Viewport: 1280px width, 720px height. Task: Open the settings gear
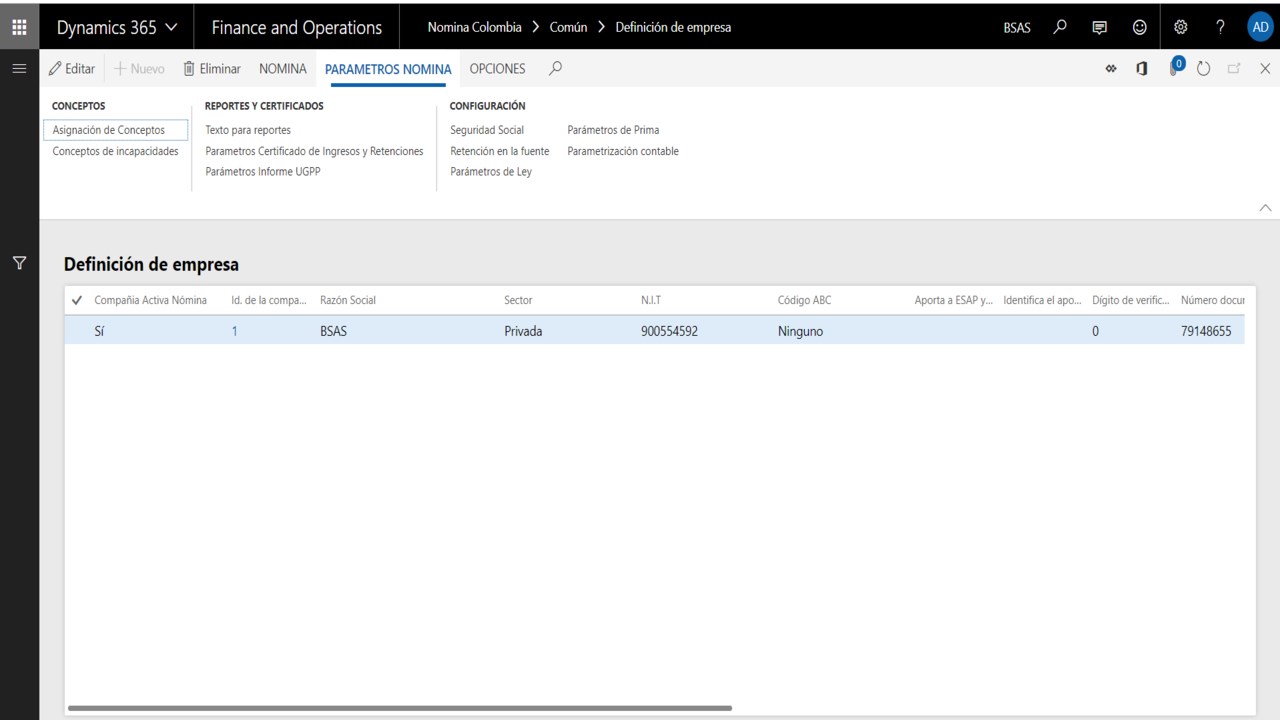tap(1180, 27)
